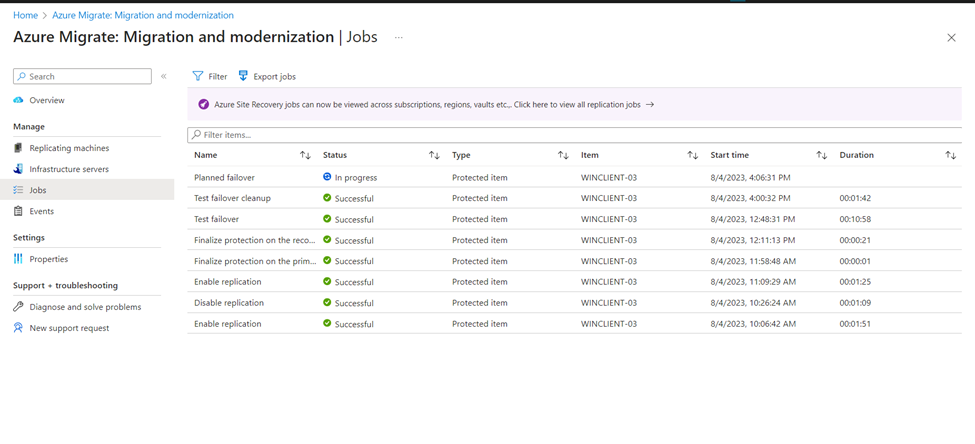Image resolution: width=975 pixels, height=444 pixels.
Task: Close the Jobs blade with X
Action: click(x=951, y=38)
